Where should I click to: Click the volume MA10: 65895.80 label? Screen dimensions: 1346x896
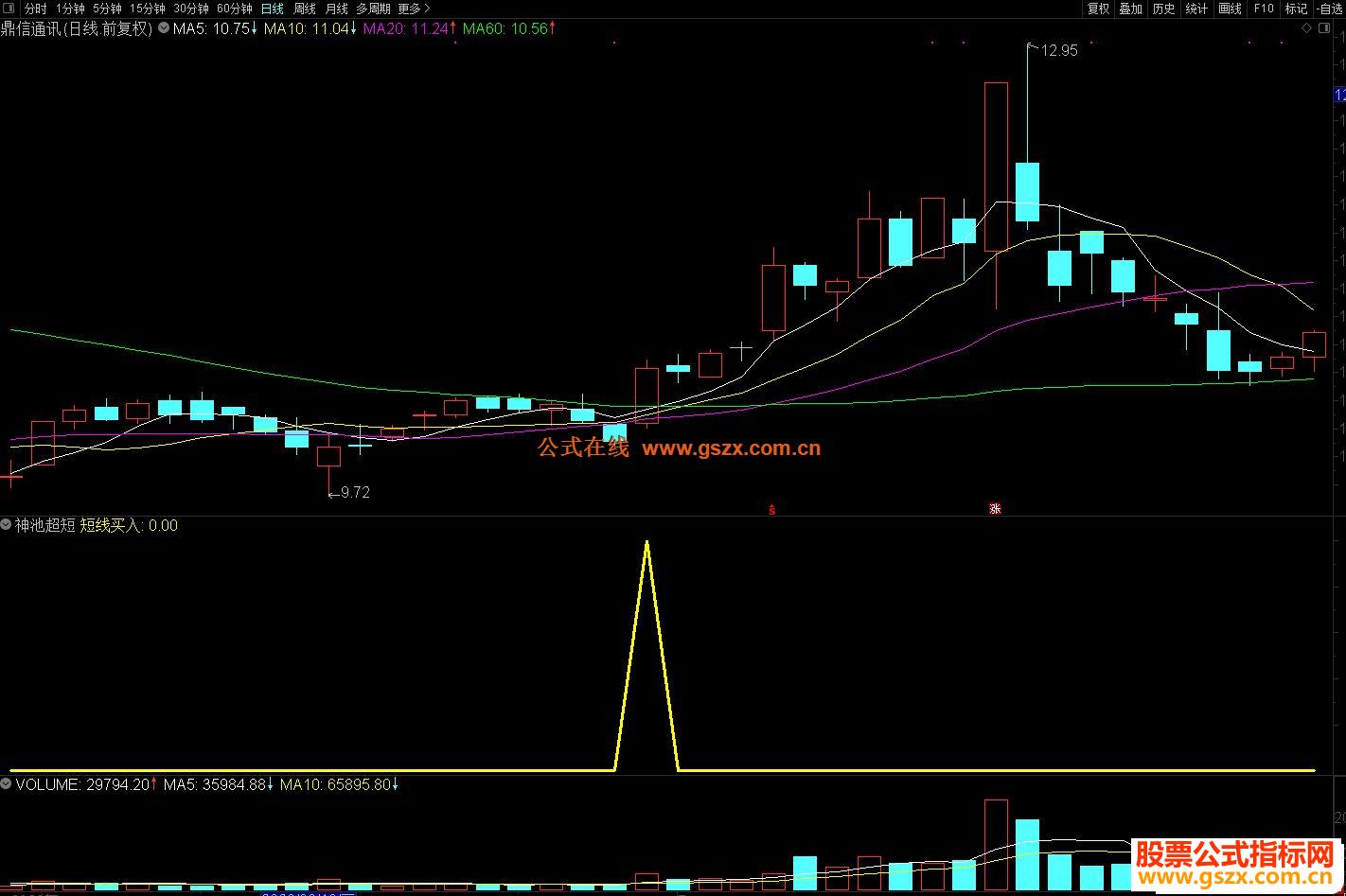coord(340,784)
